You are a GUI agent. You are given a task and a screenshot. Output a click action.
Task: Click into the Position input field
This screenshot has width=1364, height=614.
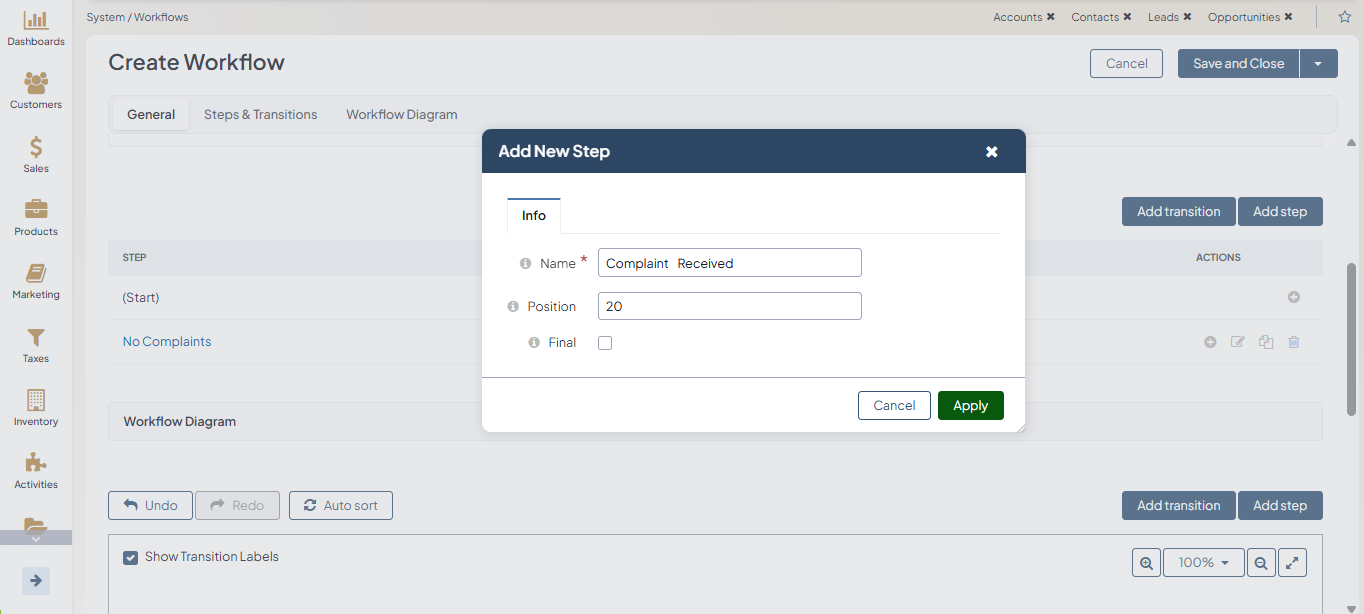729,306
